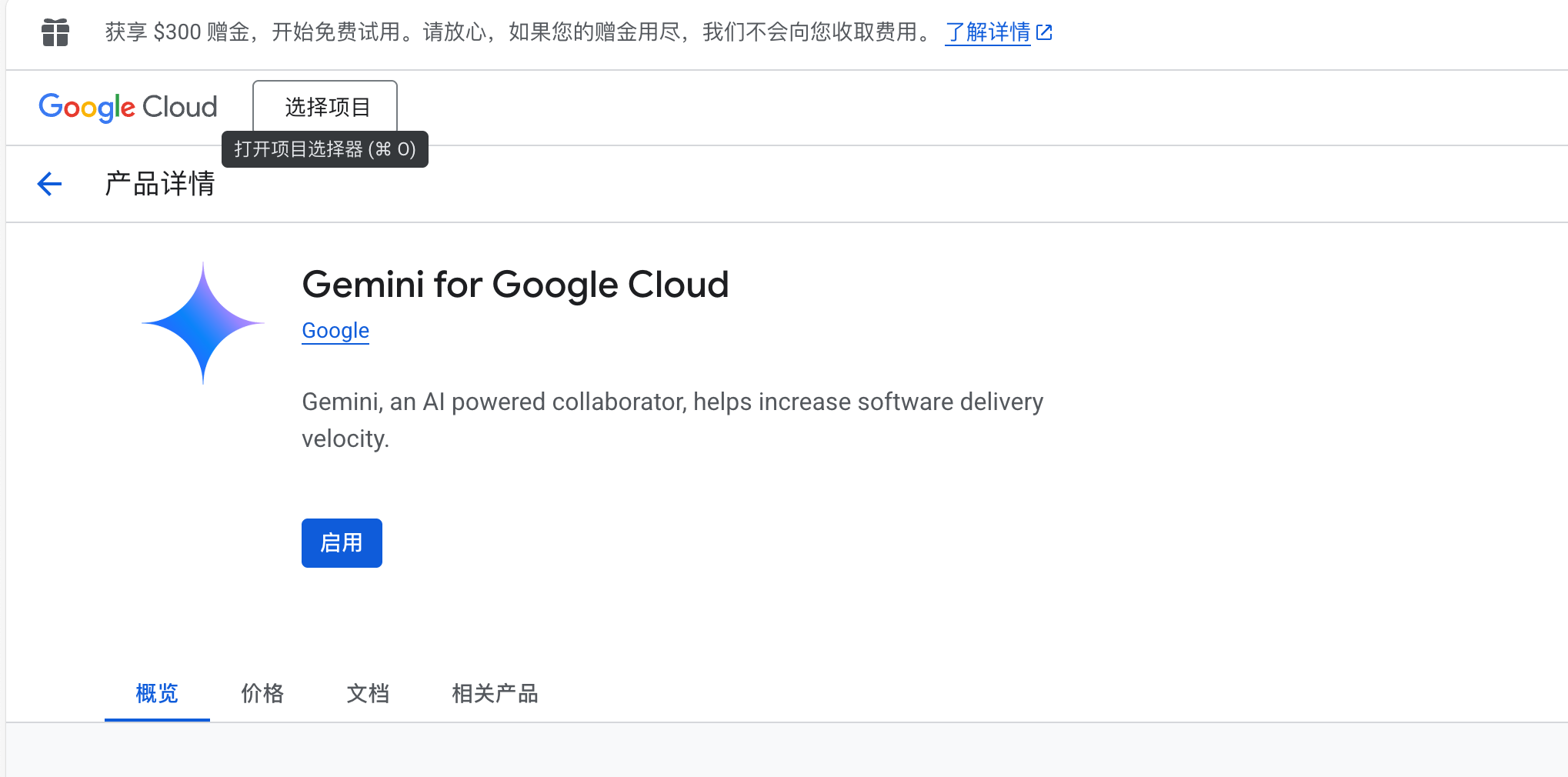
Task: Switch to the 相关产品 tab
Action: click(x=495, y=693)
